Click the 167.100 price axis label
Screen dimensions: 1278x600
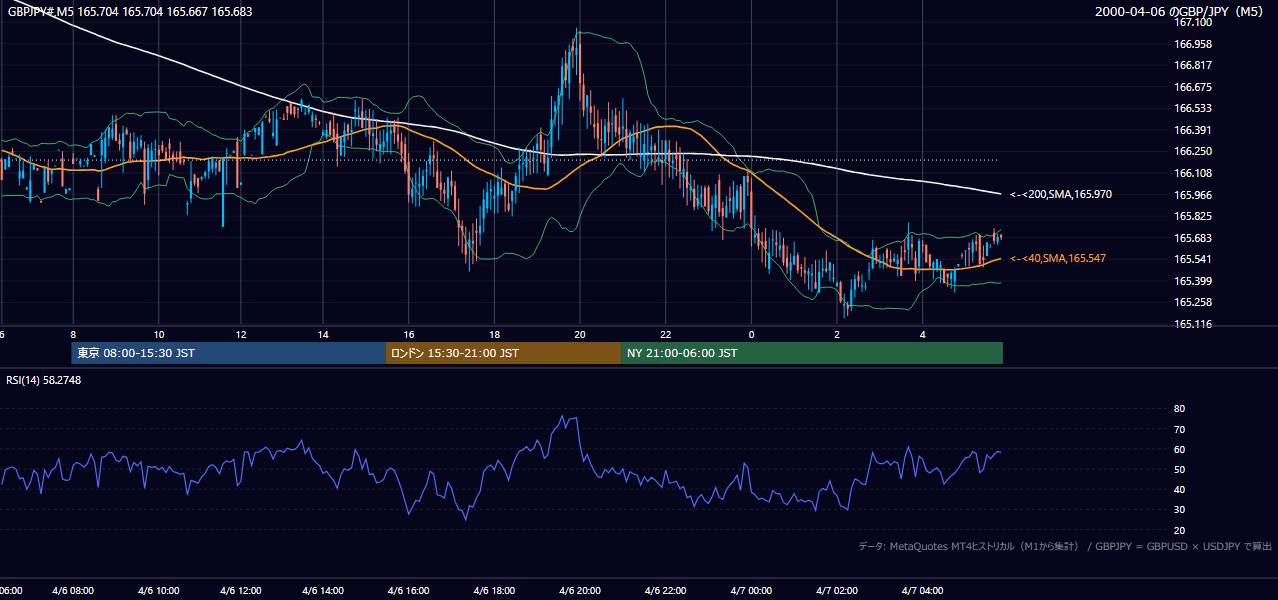pyautogui.click(x=1193, y=22)
